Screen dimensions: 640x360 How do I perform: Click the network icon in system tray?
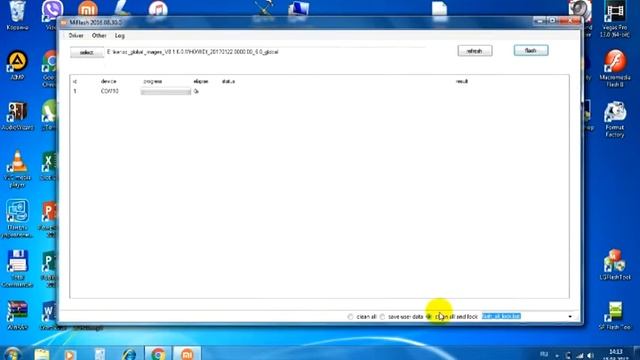pyautogui.click(x=580, y=356)
